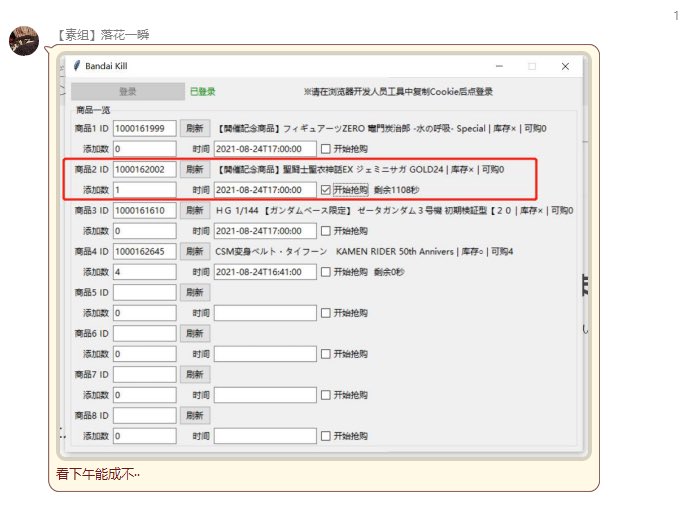The height and width of the screenshot is (506, 680).
Task: Uncheck 开始抢购 for 商品2
Action: [x=325, y=190]
